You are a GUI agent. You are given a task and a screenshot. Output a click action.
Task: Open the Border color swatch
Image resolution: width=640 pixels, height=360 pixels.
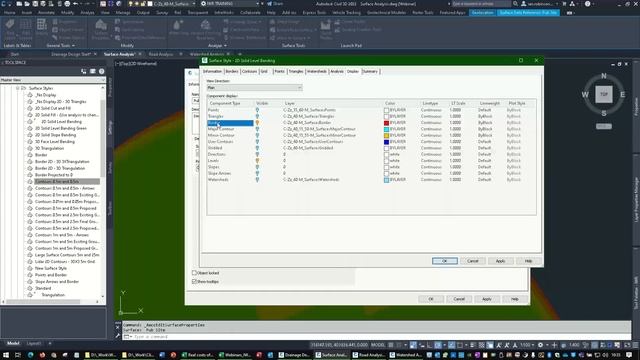386,123
